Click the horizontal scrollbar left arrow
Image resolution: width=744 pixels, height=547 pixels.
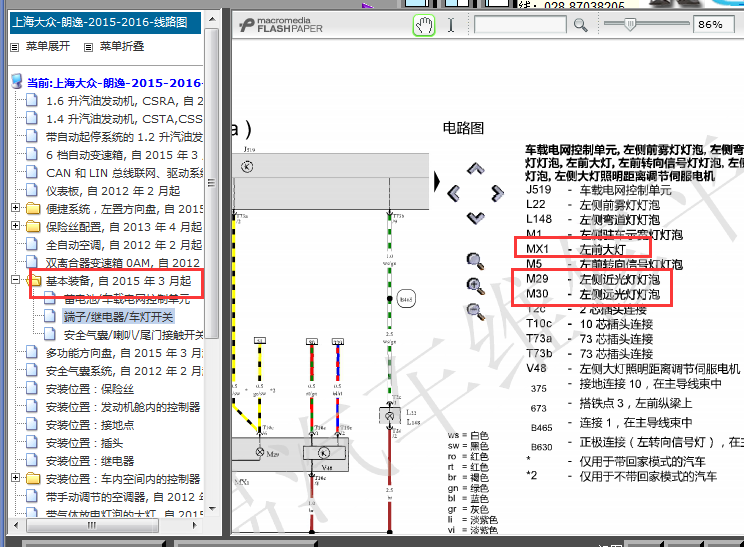[16, 525]
